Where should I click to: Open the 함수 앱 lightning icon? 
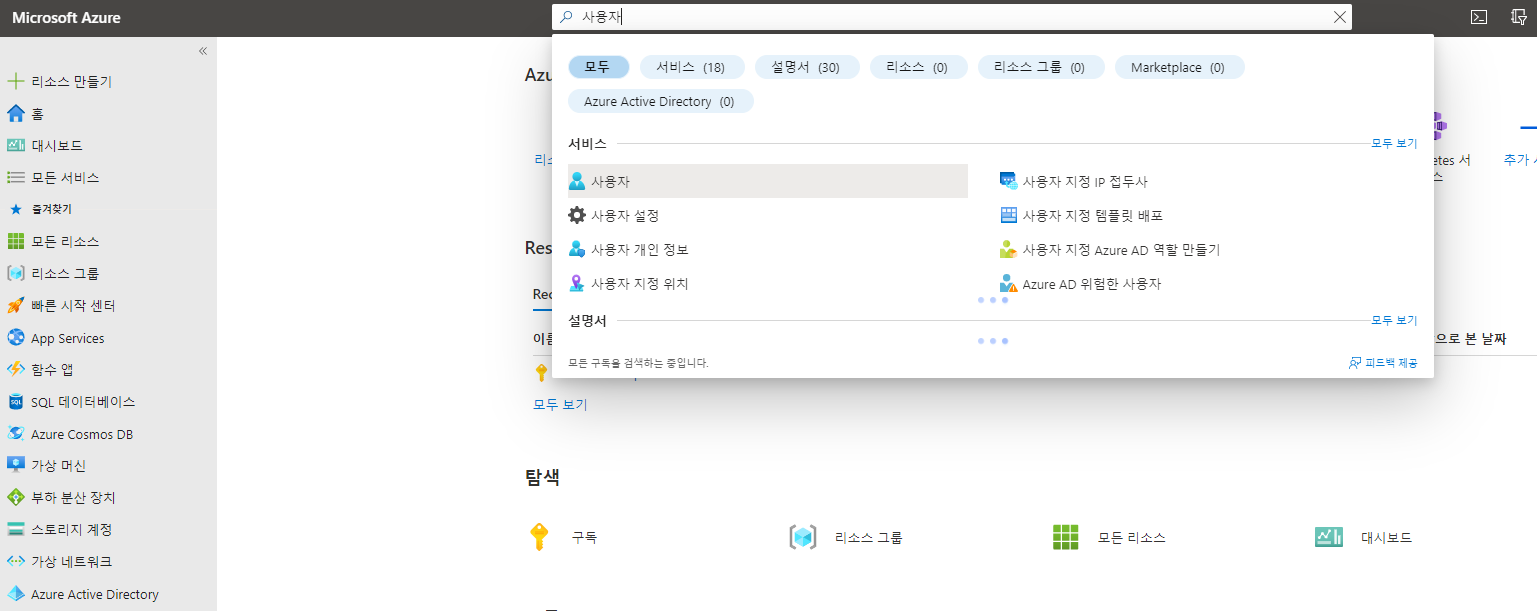coord(15,369)
